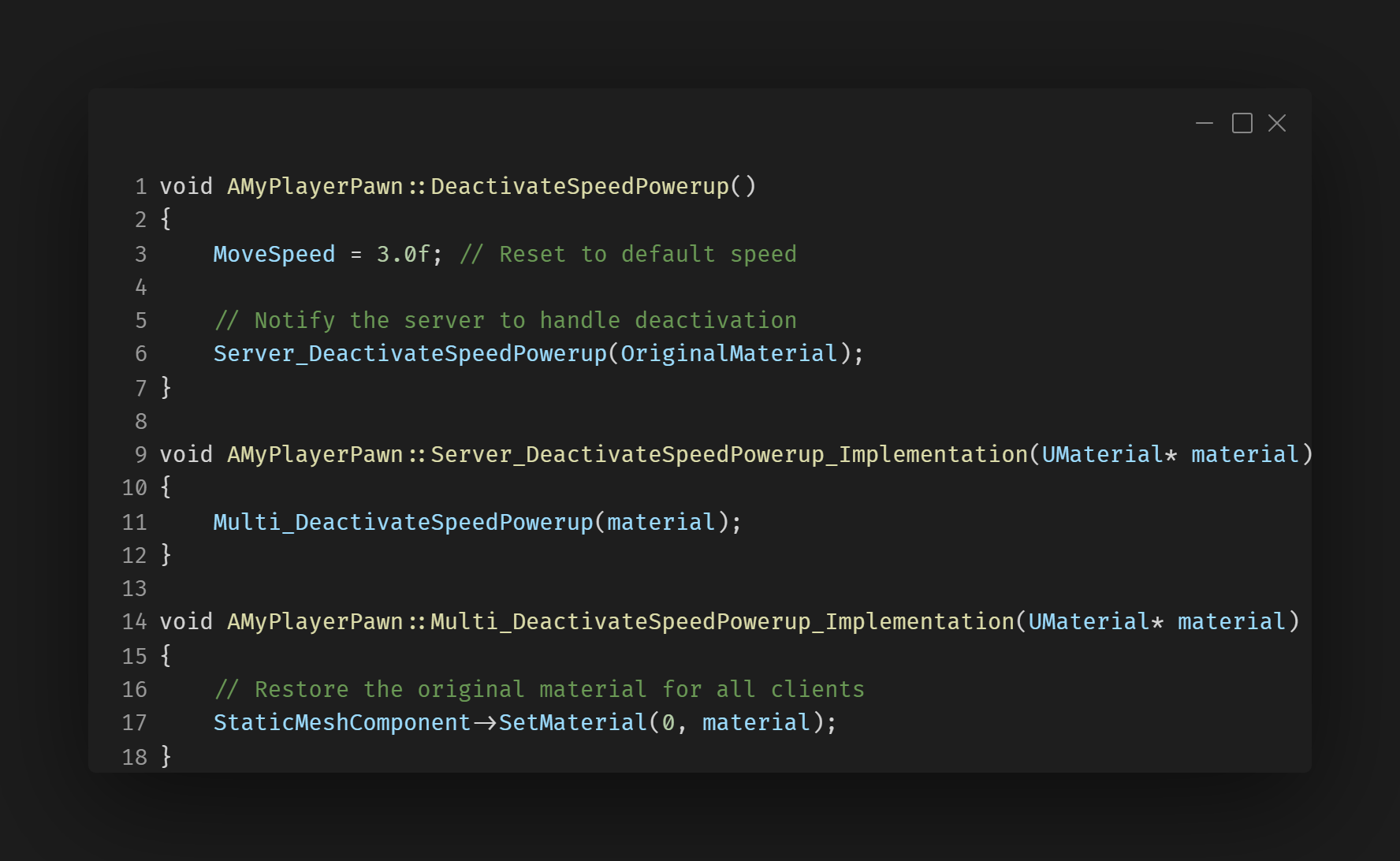Click the OriginalMaterial argument
The width and height of the screenshot is (1400, 861).
pyautogui.click(x=728, y=354)
